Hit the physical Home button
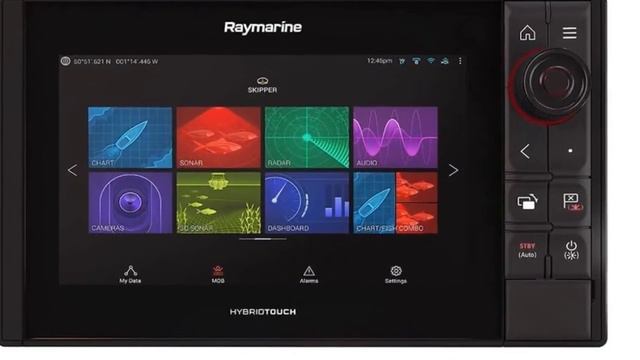This screenshot has width=640, height=360. (x=527, y=33)
